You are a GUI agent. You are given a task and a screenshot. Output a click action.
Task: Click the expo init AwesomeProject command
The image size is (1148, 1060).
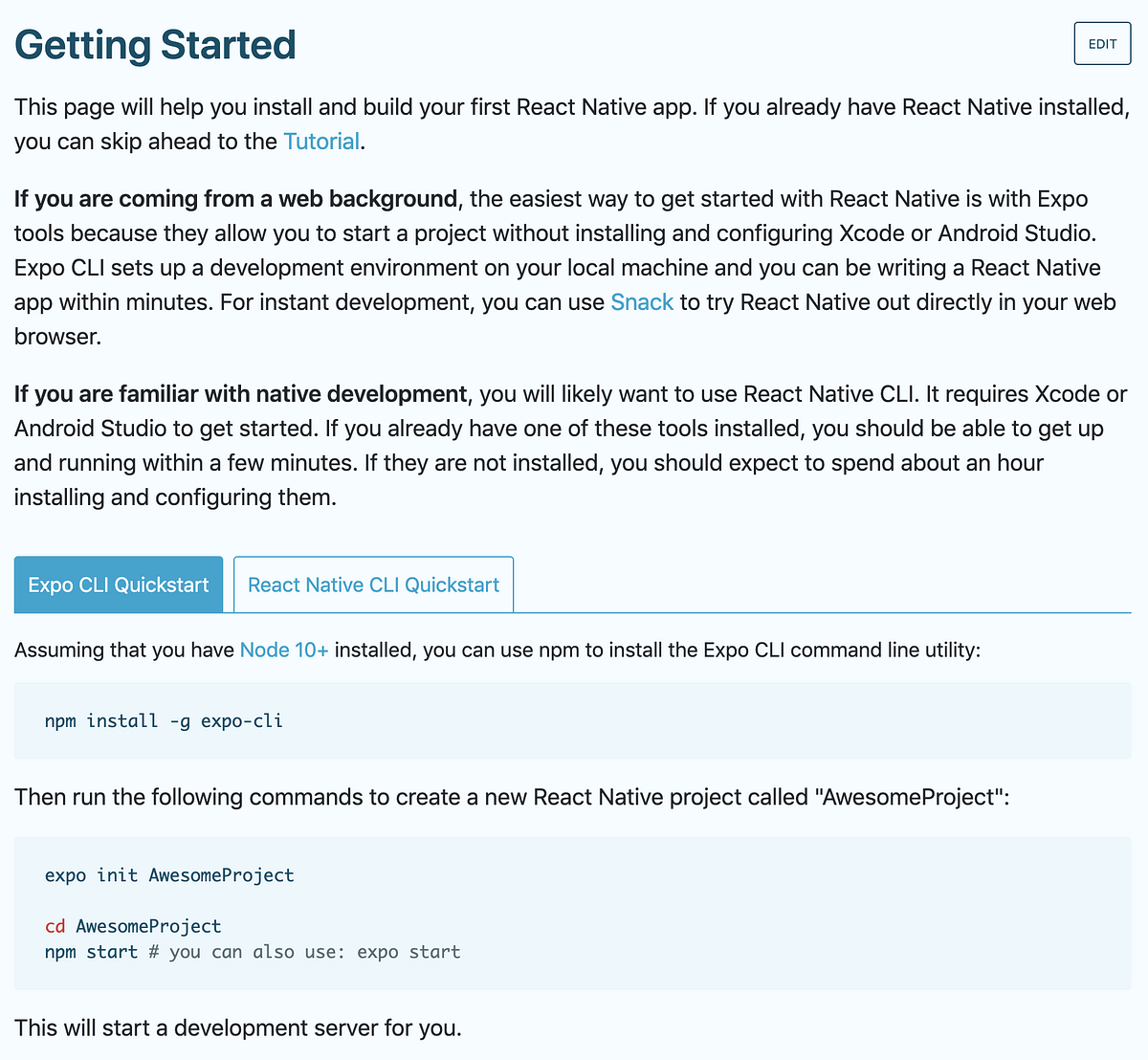(169, 874)
